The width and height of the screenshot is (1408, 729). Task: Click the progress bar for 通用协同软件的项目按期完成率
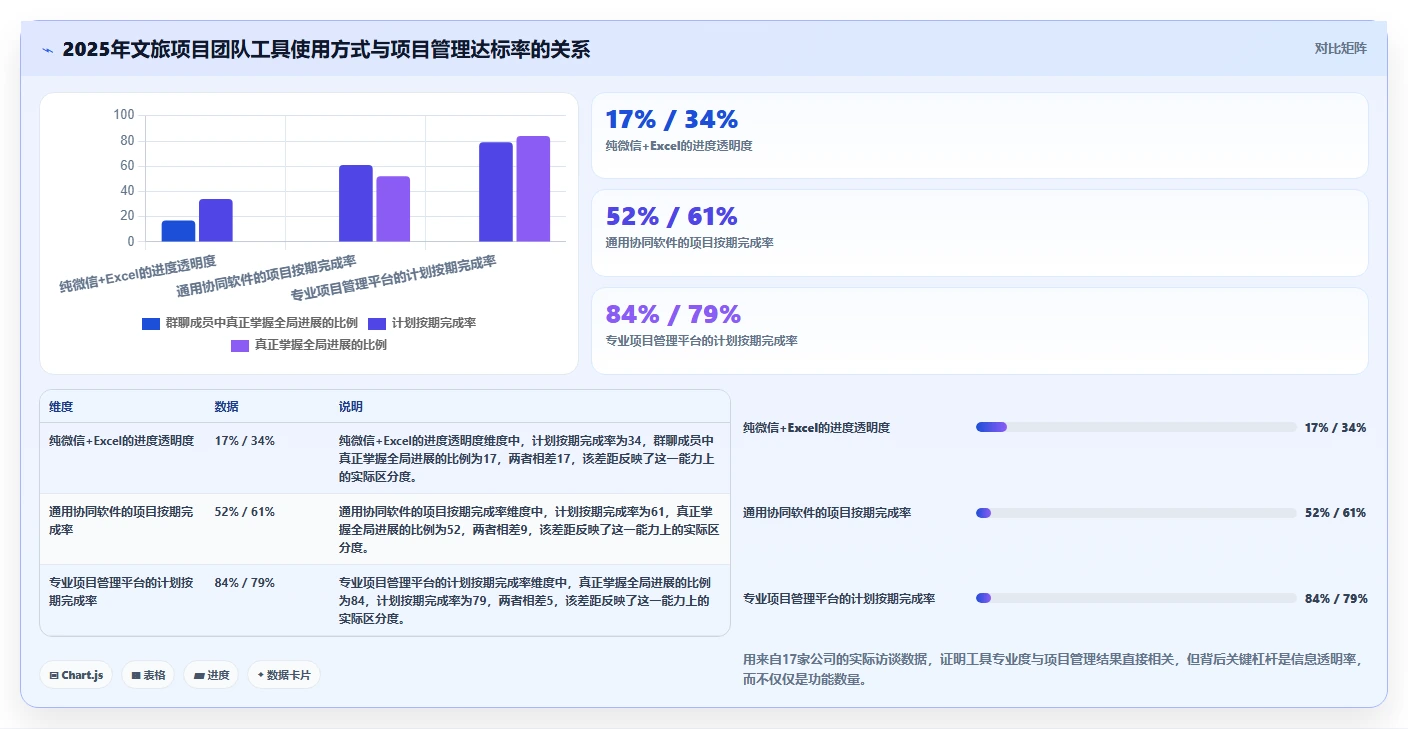[x=1136, y=513]
